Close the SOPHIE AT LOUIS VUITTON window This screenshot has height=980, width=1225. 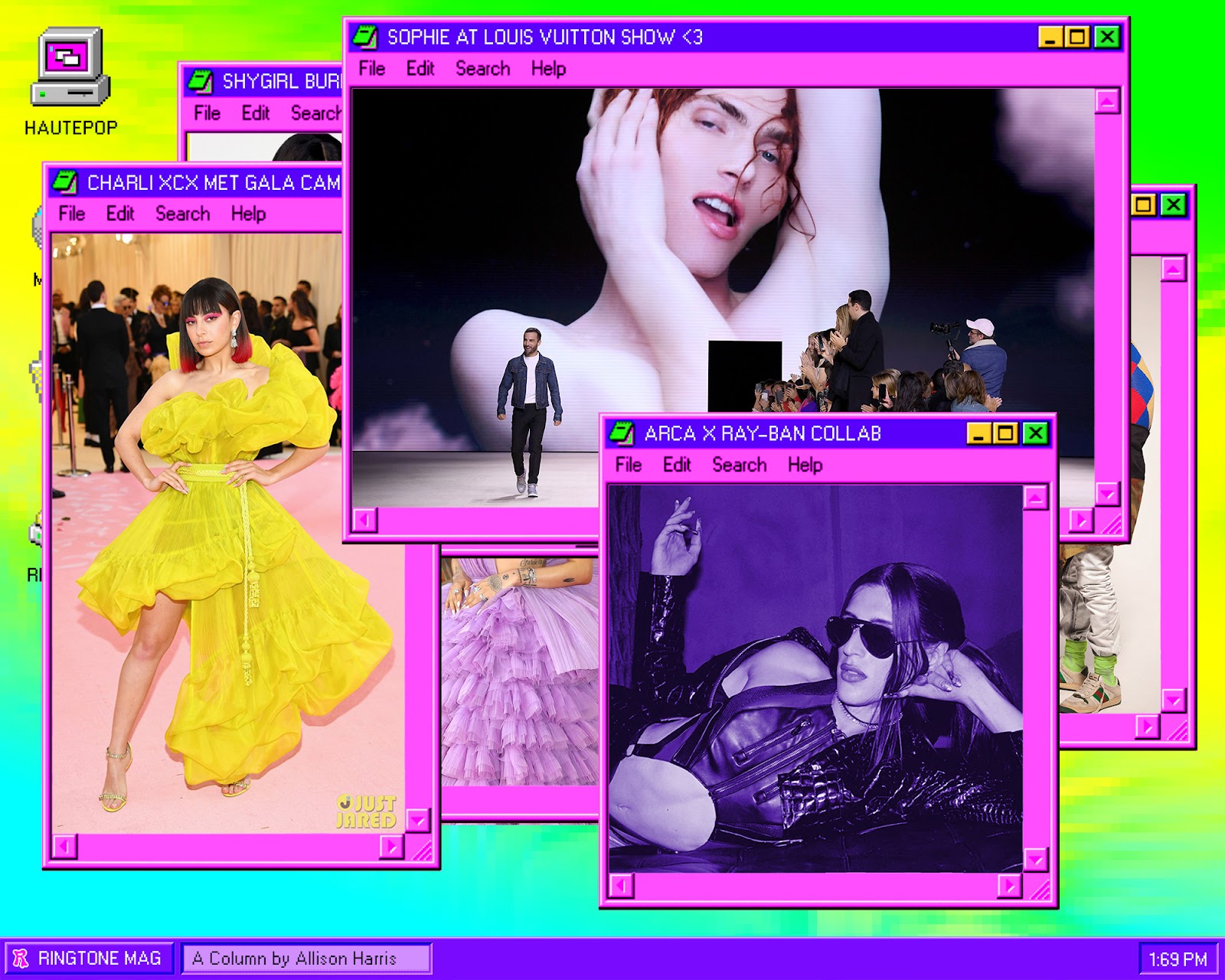pyautogui.click(x=1107, y=37)
